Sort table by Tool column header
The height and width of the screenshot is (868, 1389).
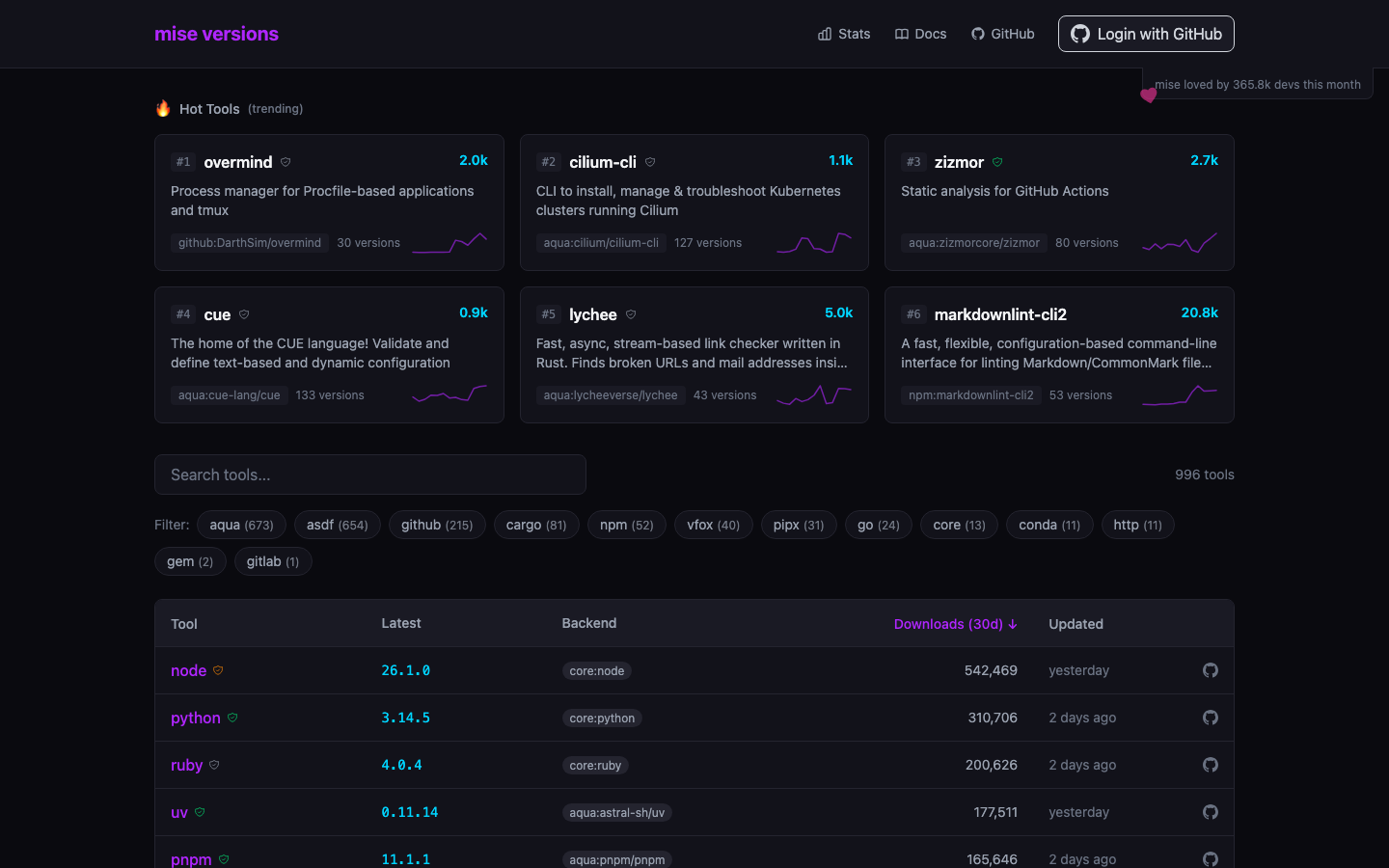(x=184, y=624)
